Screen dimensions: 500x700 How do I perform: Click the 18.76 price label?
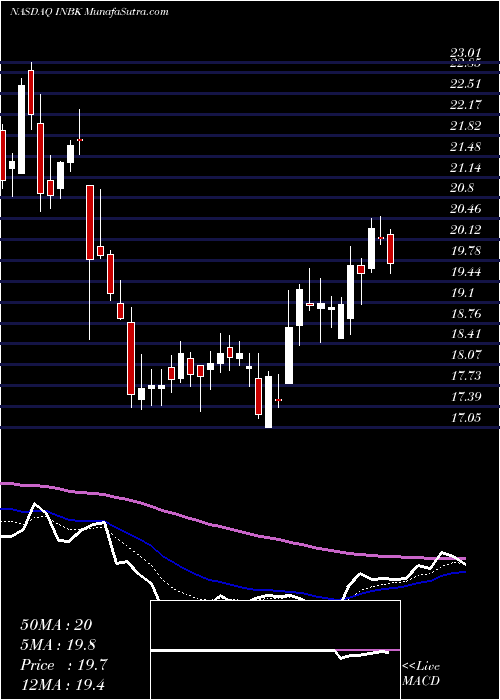click(x=465, y=314)
